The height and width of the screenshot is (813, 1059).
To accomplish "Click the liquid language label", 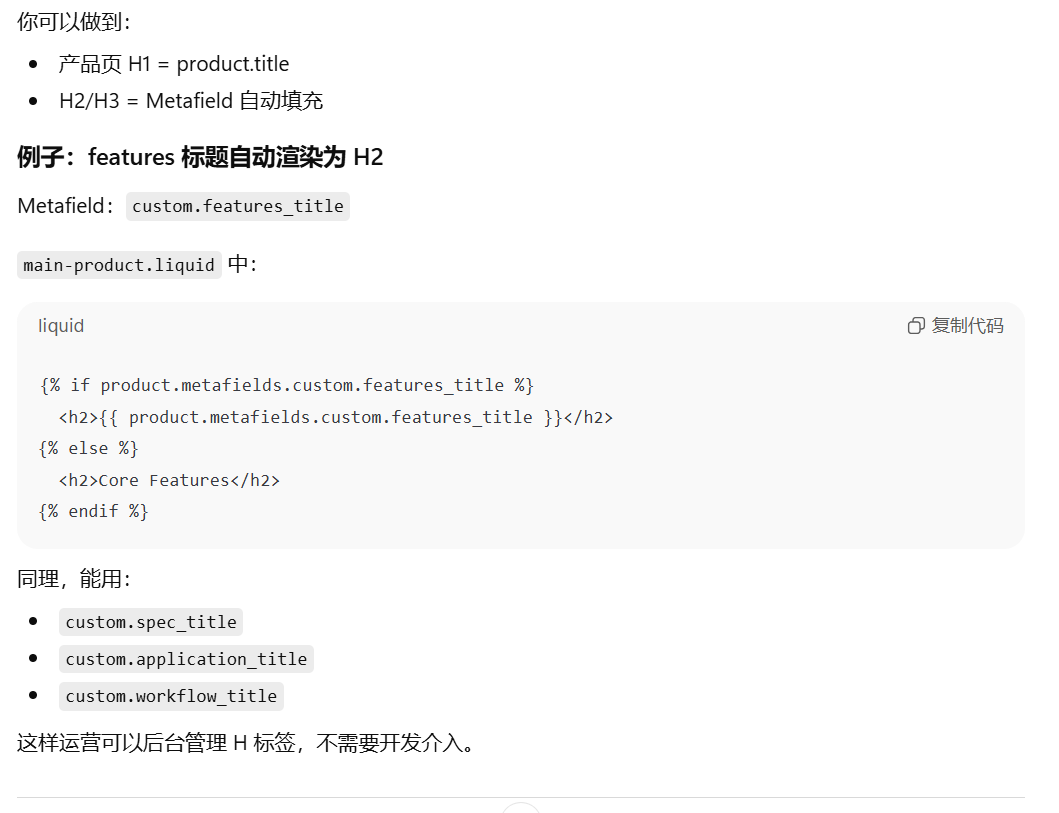I will coord(61,326).
